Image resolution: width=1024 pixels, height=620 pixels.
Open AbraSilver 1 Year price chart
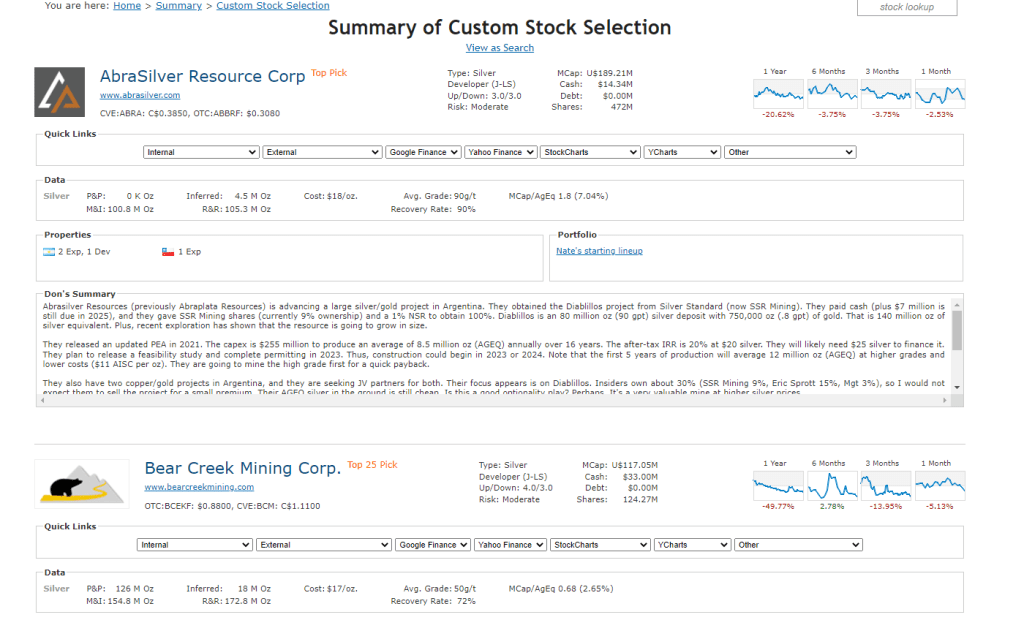[778, 93]
